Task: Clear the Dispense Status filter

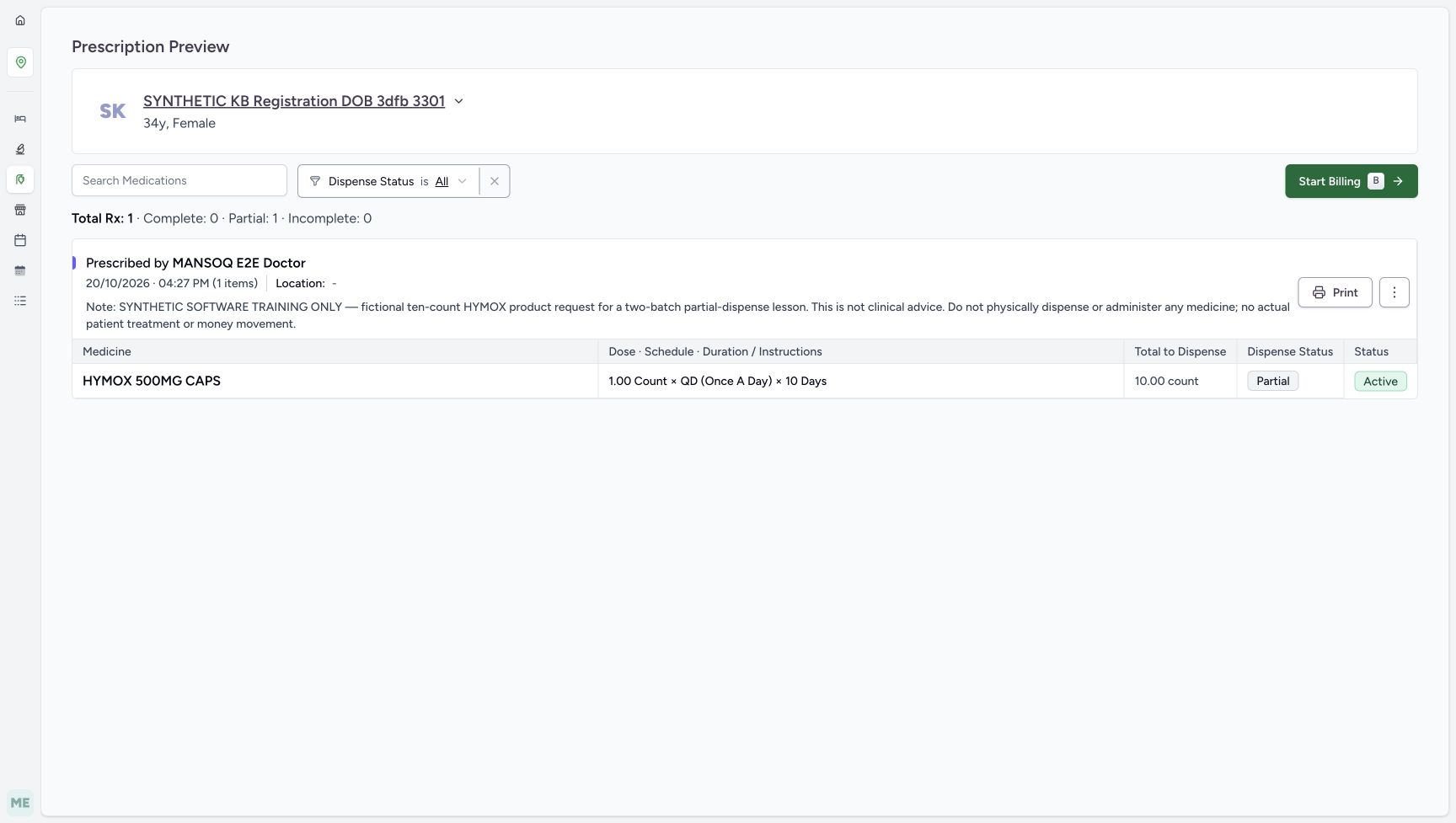Action: coord(495,181)
